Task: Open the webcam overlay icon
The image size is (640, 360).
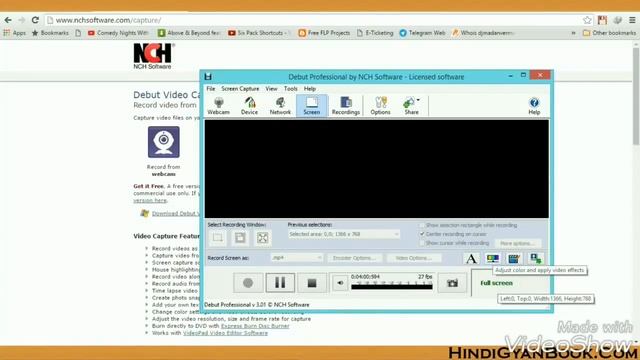Action: pyautogui.click(x=536, y=258)
